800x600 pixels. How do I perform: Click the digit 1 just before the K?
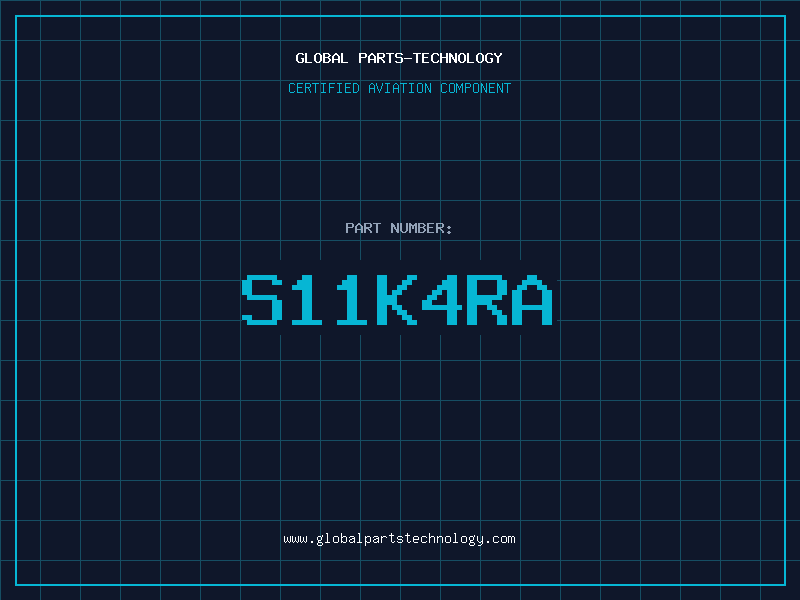pos(352,300)
